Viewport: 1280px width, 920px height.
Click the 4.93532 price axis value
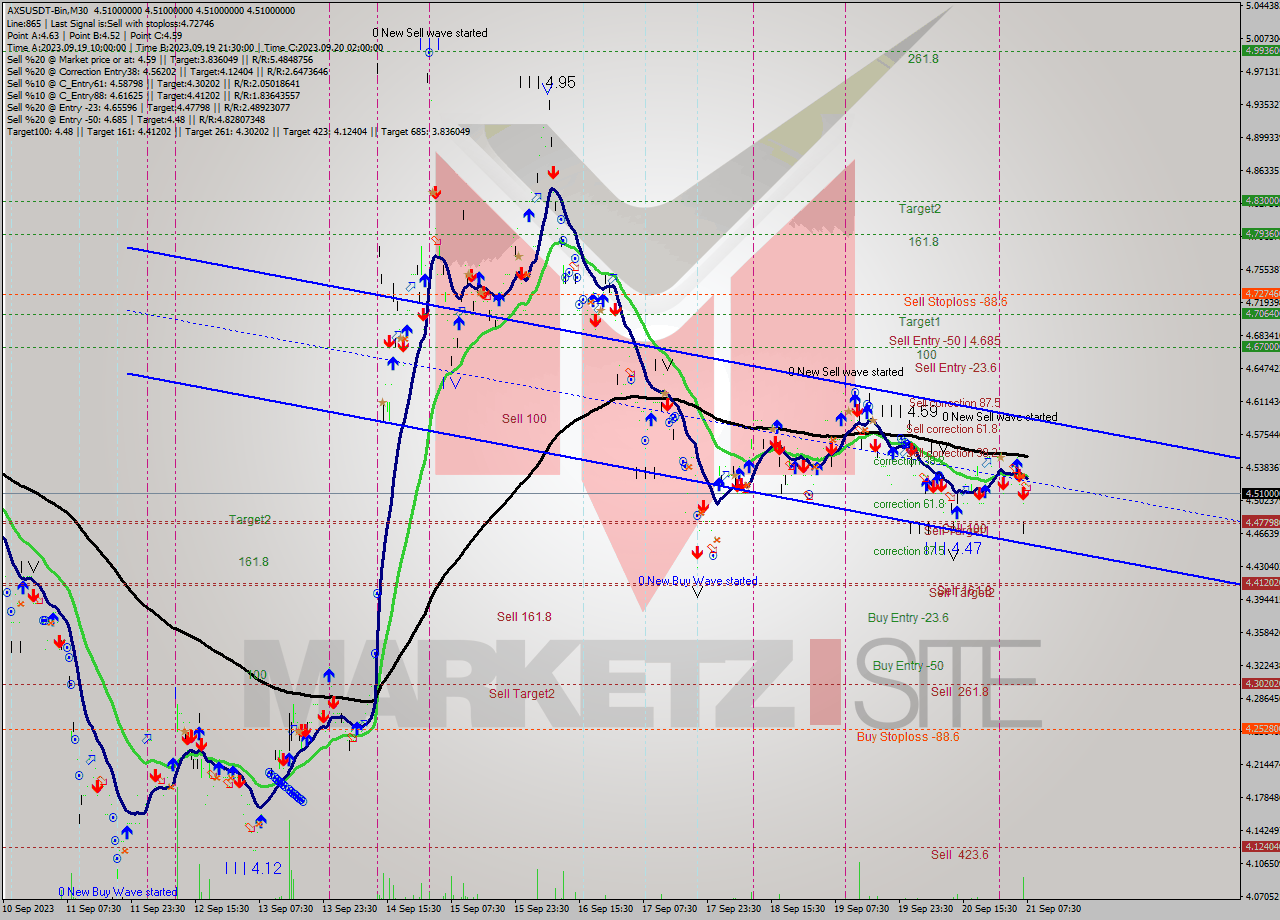[1262, 104]
